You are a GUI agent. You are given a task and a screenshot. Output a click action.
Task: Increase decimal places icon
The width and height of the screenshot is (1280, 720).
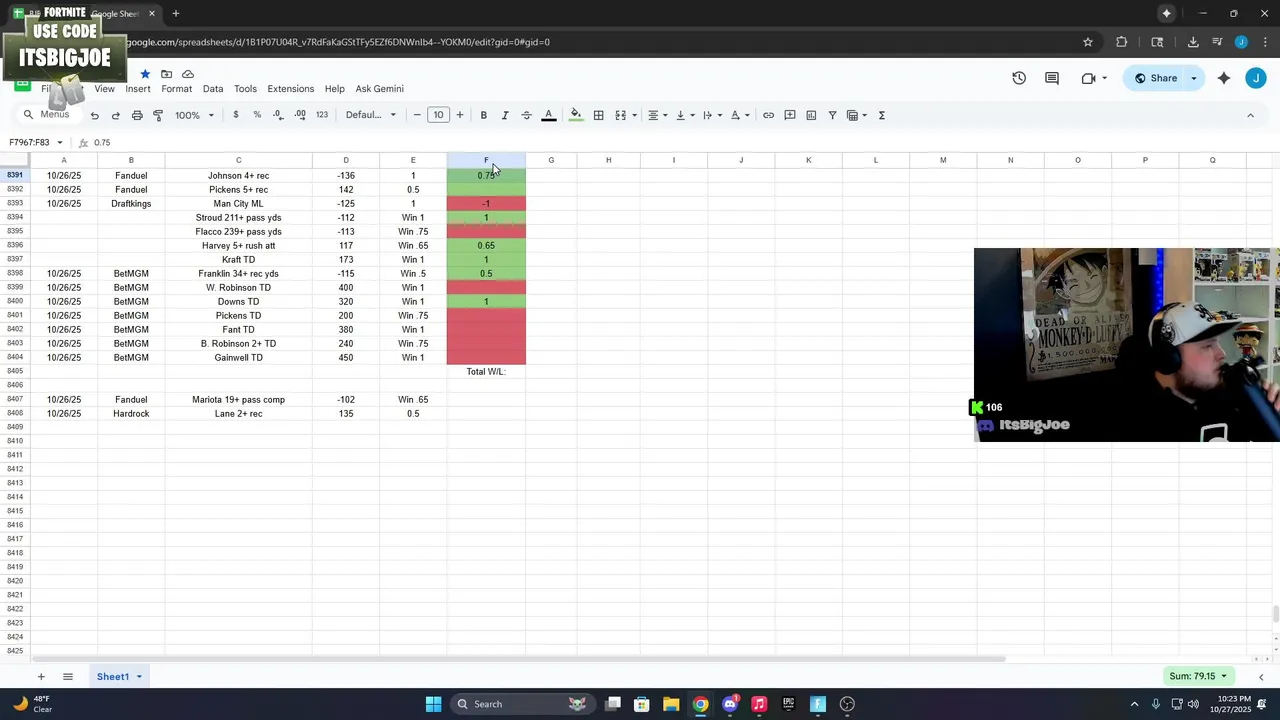[x=300, y=115]
